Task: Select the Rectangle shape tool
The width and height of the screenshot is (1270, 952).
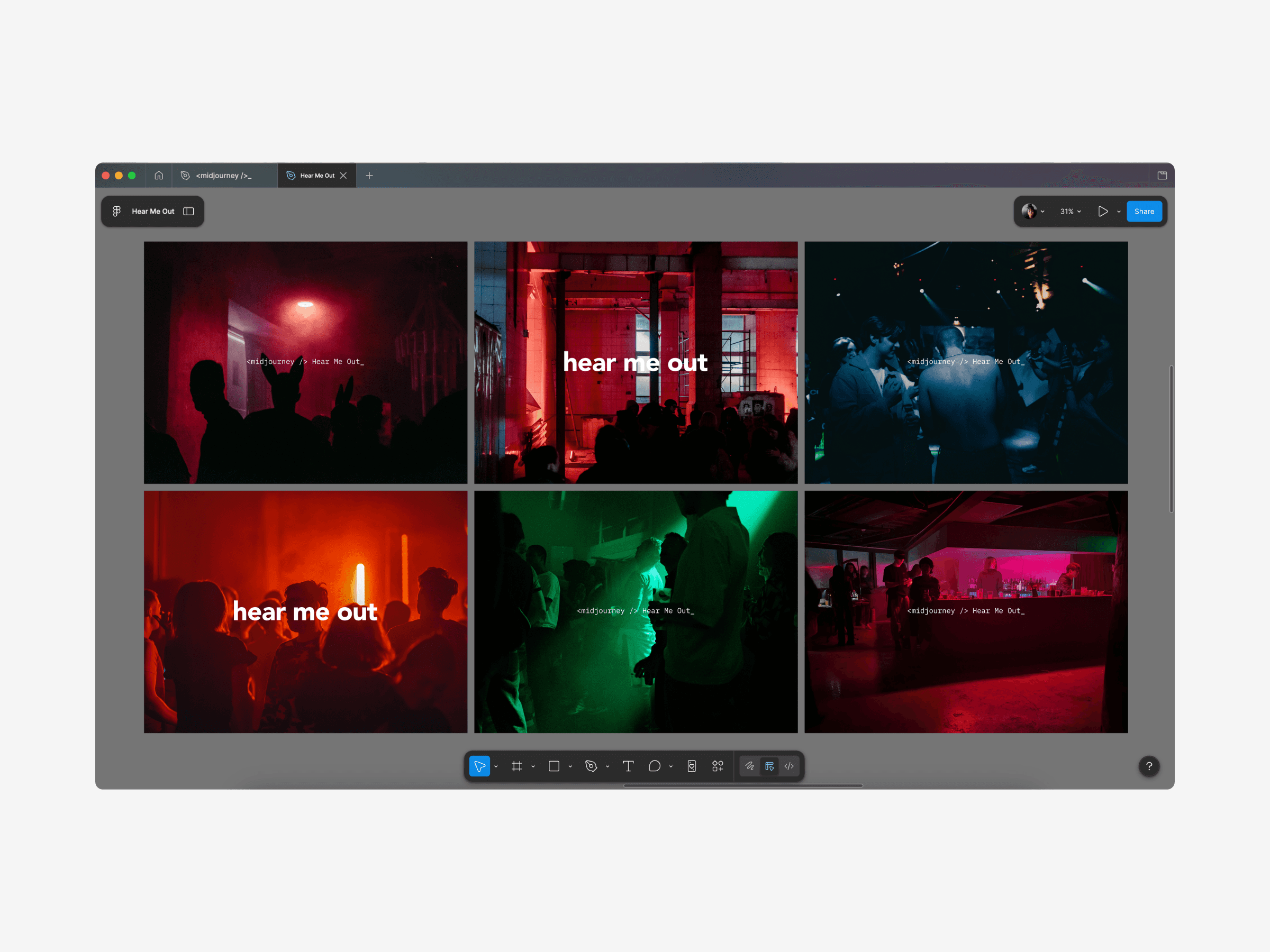Action: point(554,766)
